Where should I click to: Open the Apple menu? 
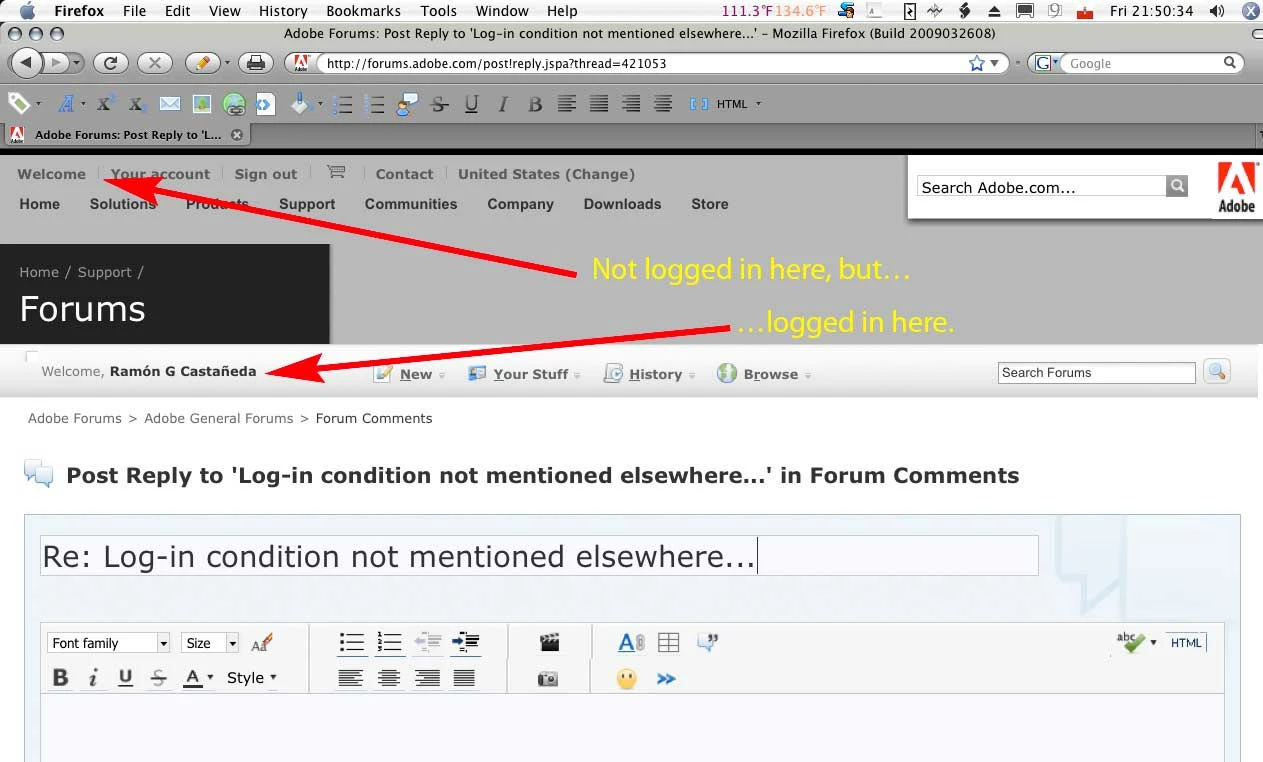27,11
